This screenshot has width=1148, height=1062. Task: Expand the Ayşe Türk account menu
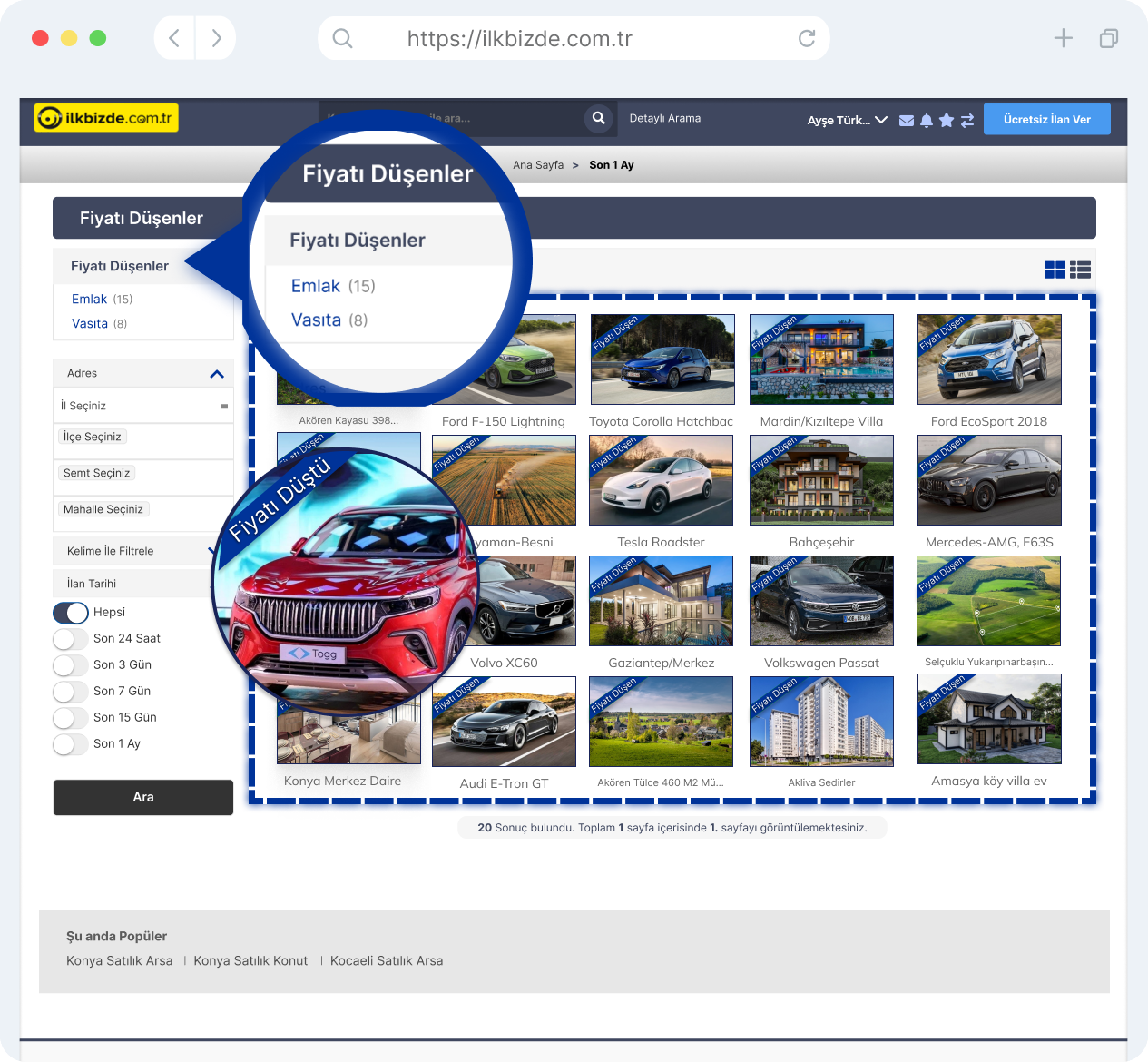pos(848,120)
